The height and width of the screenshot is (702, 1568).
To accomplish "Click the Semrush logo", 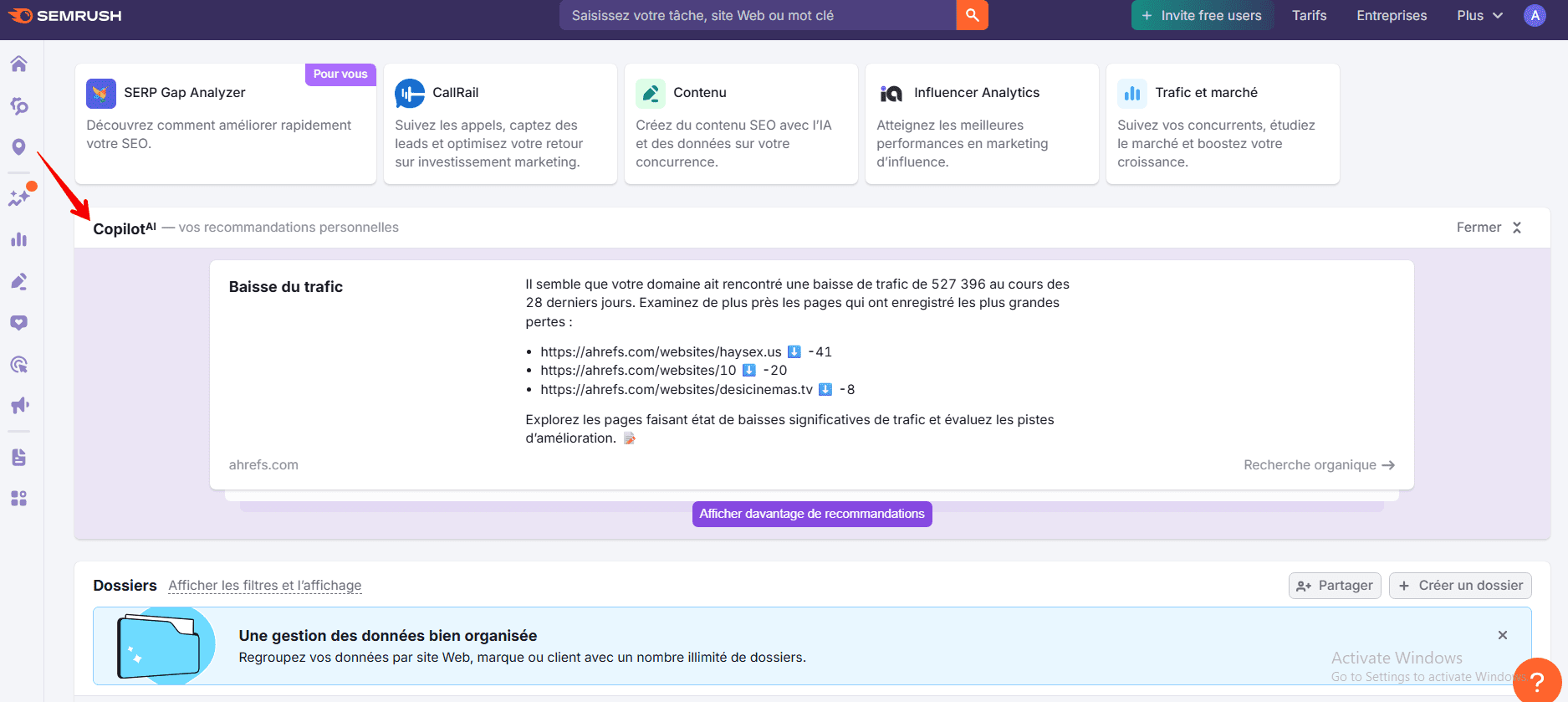I will pos(65,15).
